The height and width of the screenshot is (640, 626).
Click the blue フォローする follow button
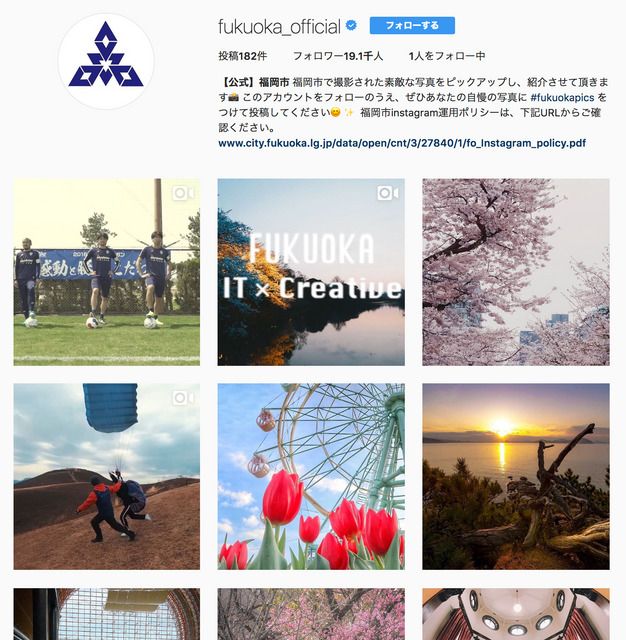pos(412,25)
